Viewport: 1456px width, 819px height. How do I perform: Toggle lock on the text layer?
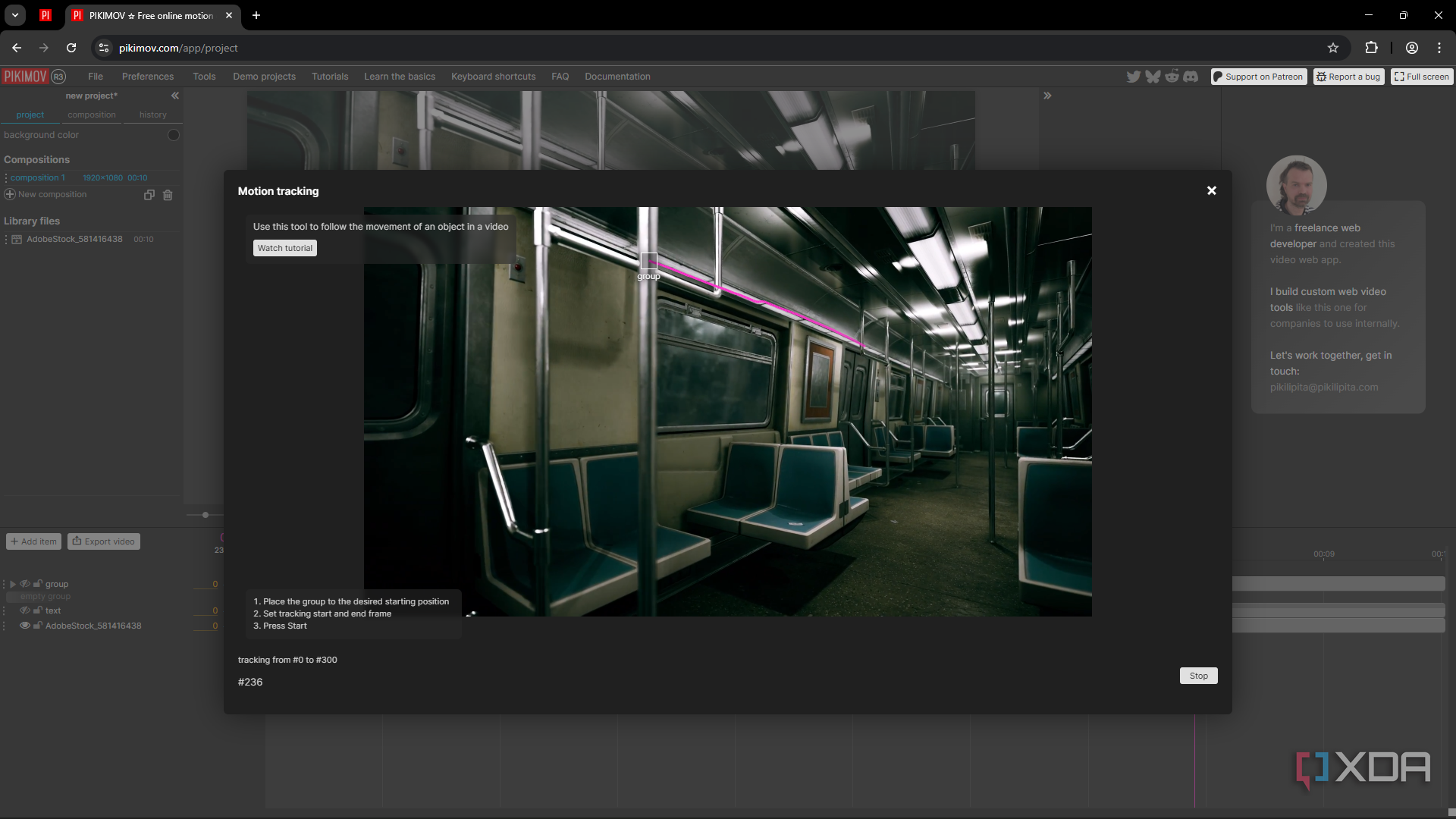coord(37,610)
